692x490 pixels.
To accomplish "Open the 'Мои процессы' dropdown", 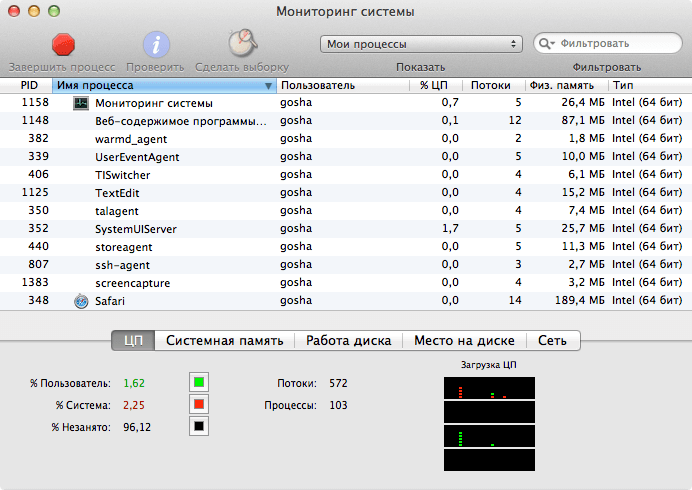I will coord(421,44).
